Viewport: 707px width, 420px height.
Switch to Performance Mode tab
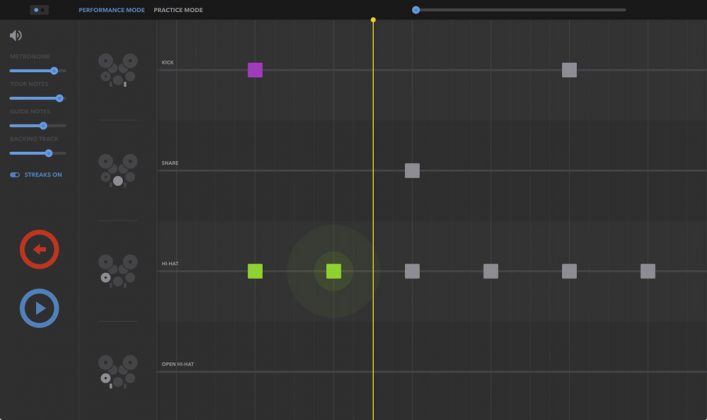pos(112,10)
